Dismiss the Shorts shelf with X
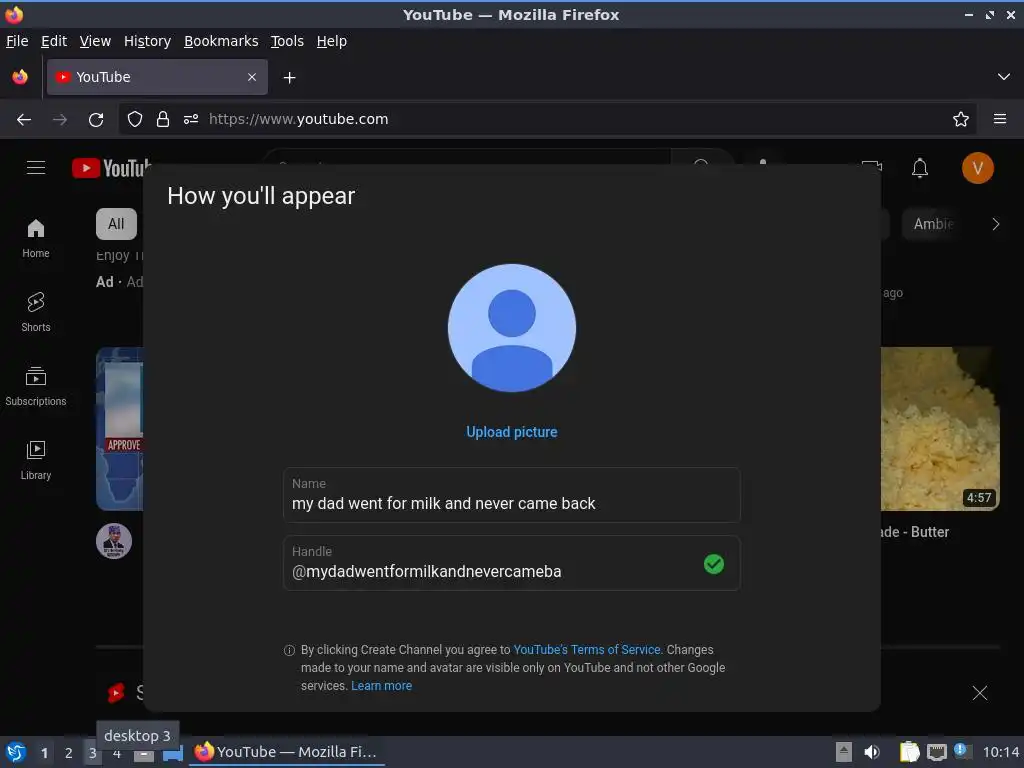Screen dimensions: 1024x768 pyautogui.click(x=980, y=693)
